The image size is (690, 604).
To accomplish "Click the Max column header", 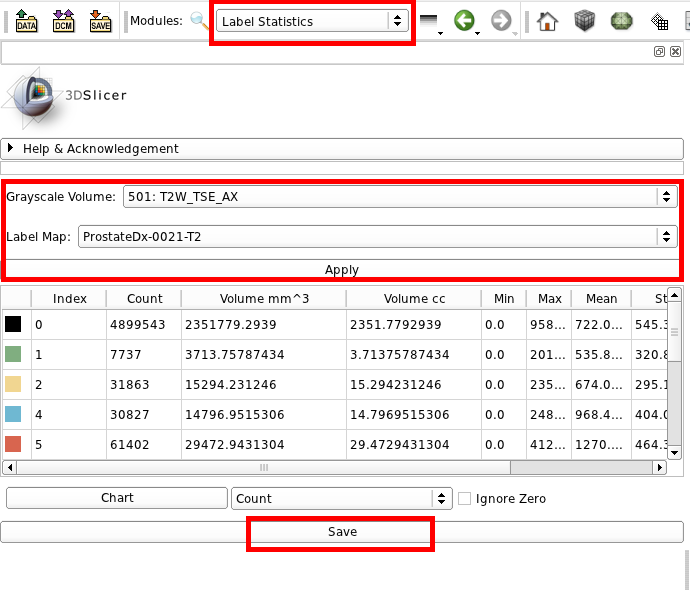I will coord(549,299).
